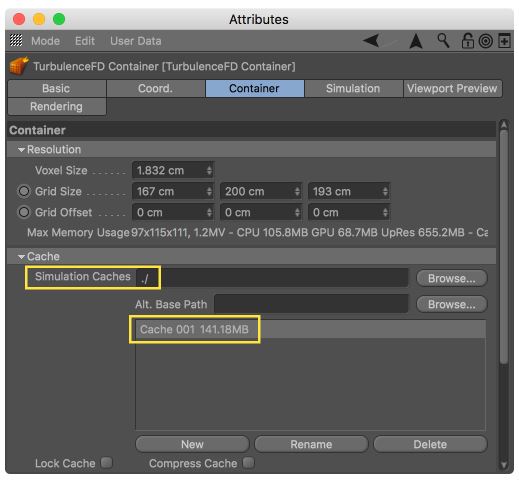Switch to the Simulation tab
Viewport: 519px width, 480px height.
click(353, 88)
